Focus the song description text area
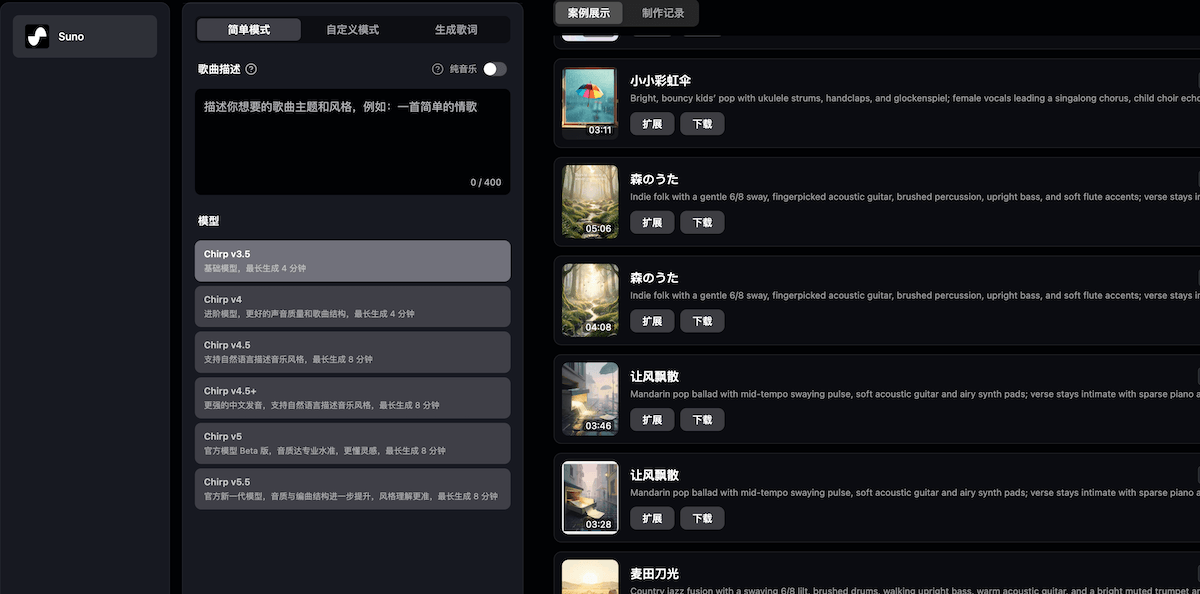This screenshot has width=1200, height=594. 353,142
